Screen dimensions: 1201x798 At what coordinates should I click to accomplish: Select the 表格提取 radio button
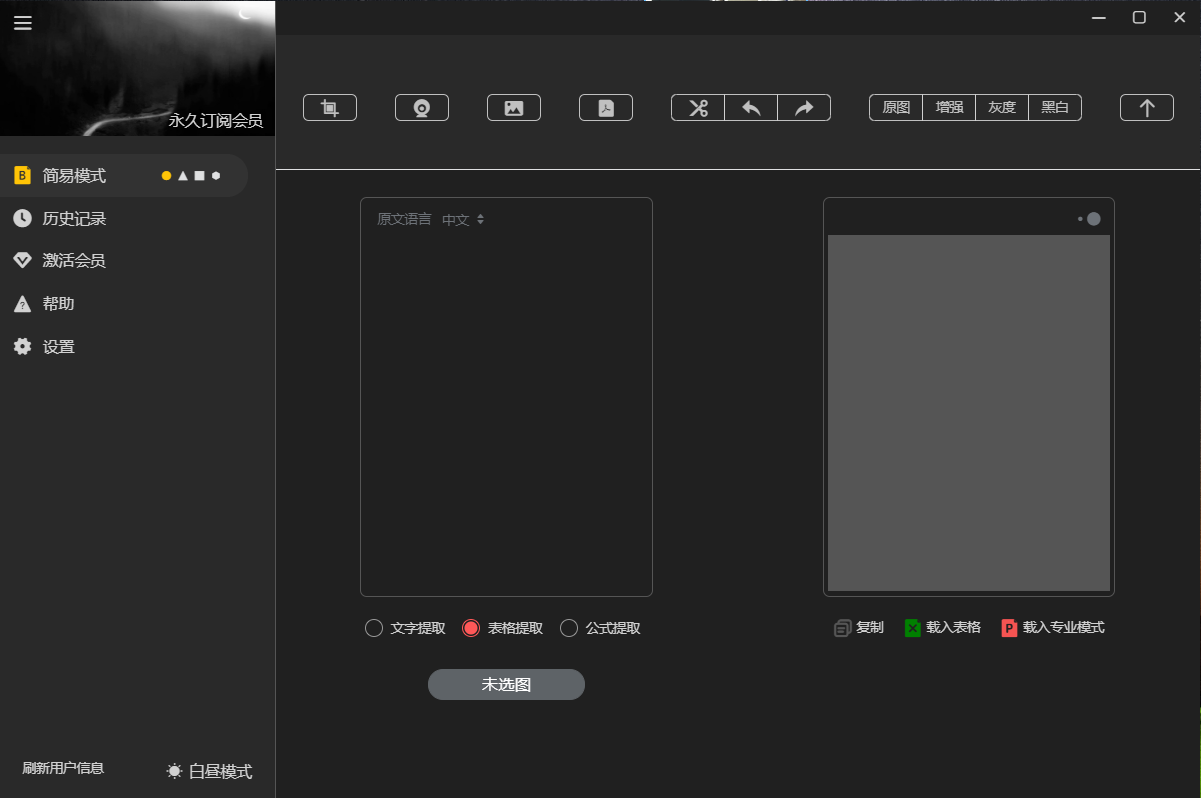[471, 628]
